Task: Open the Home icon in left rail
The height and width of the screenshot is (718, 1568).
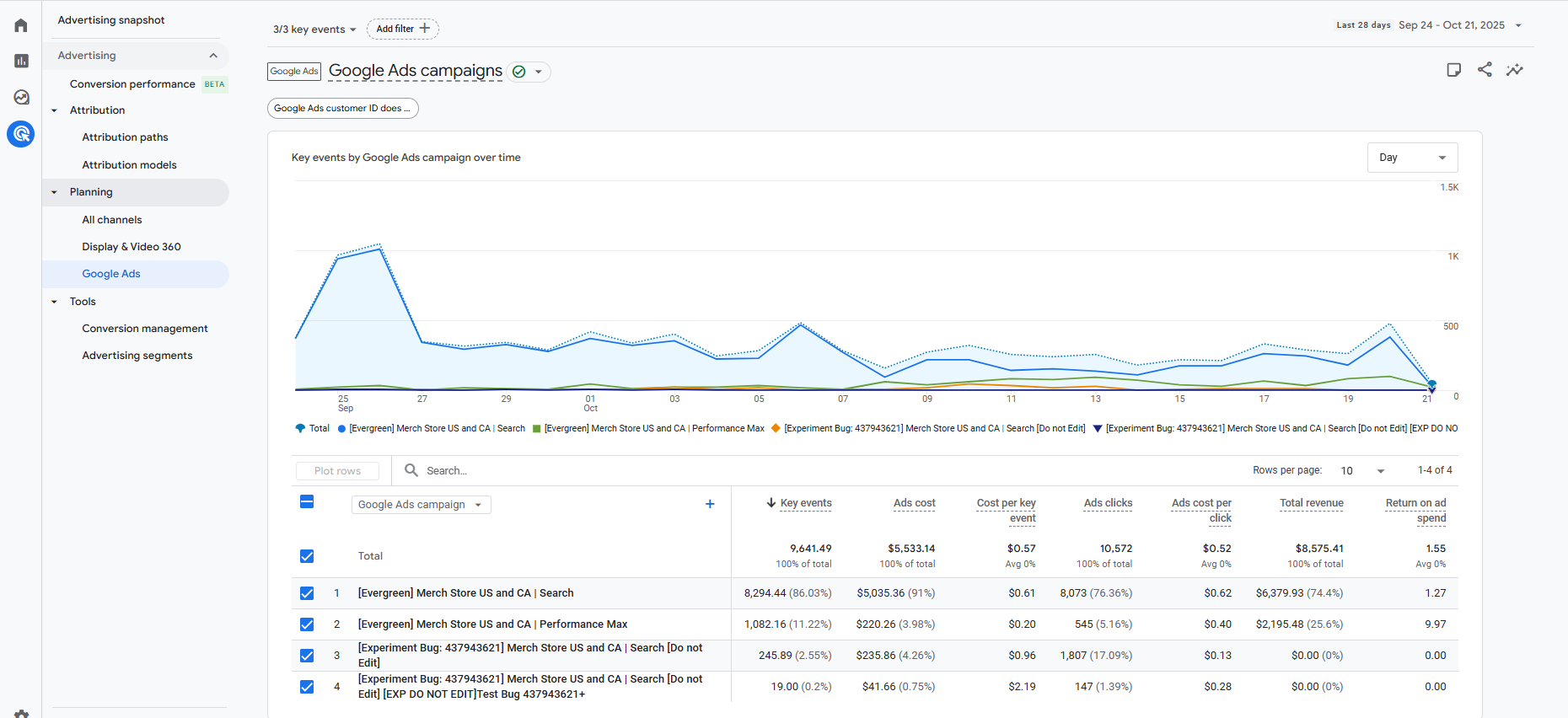Action: 21,25
